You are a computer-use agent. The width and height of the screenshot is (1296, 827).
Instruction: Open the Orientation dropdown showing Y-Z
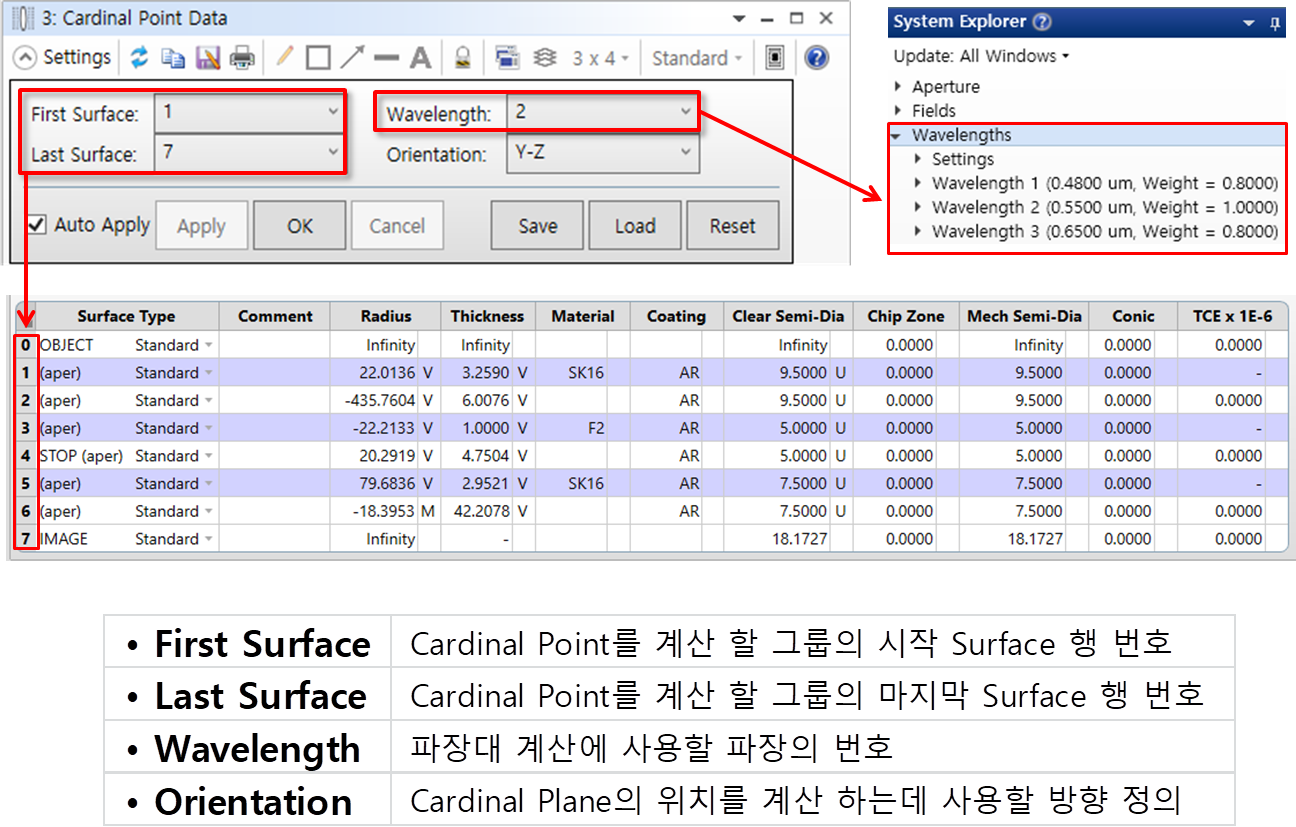click(x=601, y=154)
